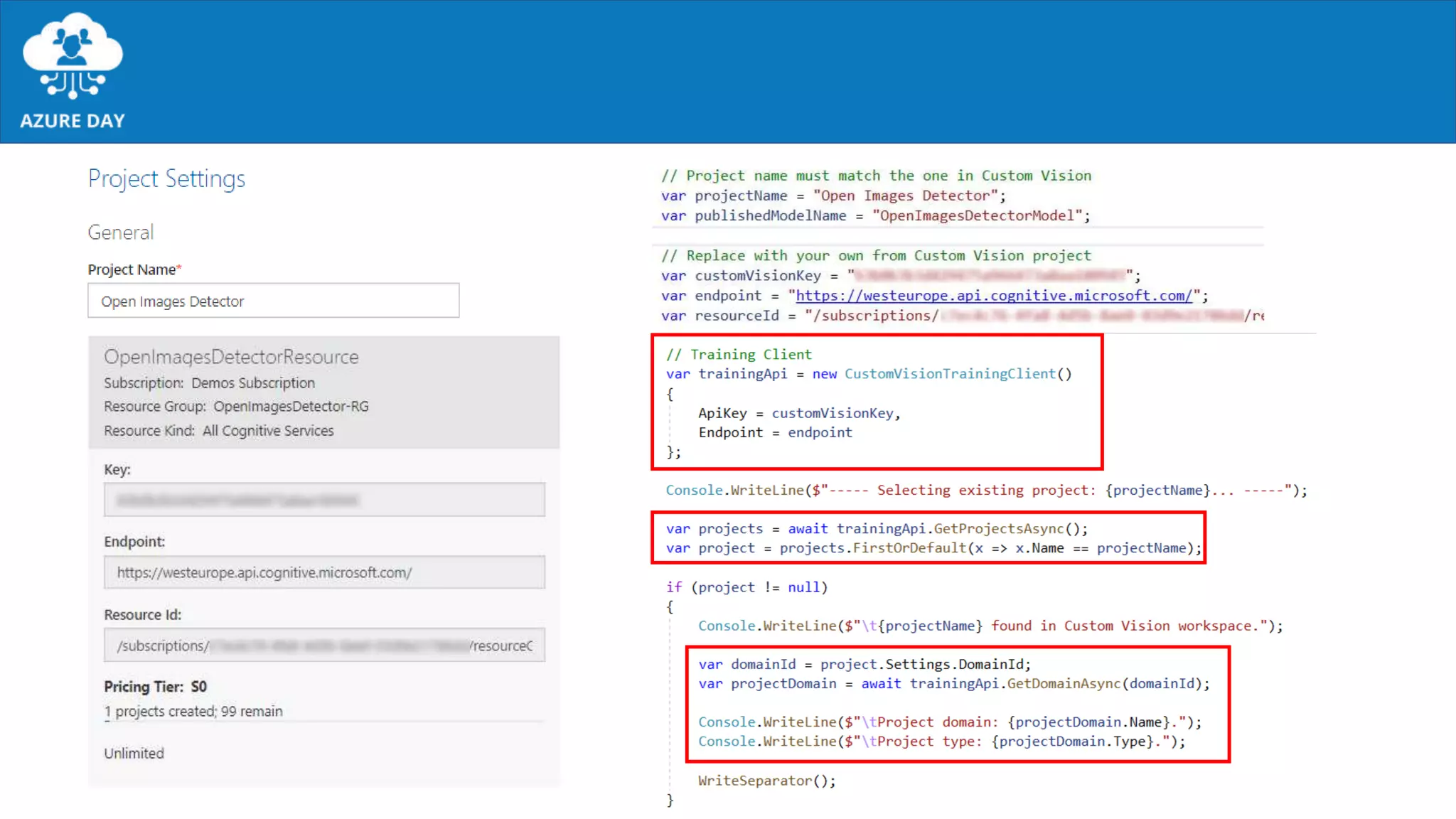Viewport: 1456px width, 819px height.
Task: Click CustomVisionTrainingClient in the code
Action: pyautogui.click(x=950, y=374)
